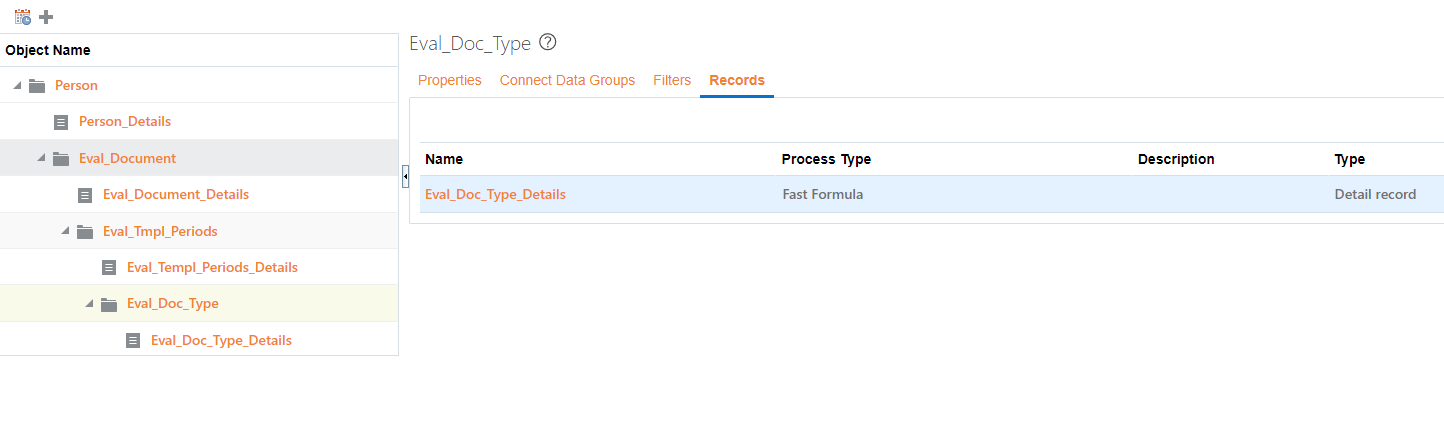Click the Eval_Doc_Type_Details record icon in tree
Image resolution: width=1444 pixels, height=426 pixels.
pyautogui.click(x=133, y=341)
